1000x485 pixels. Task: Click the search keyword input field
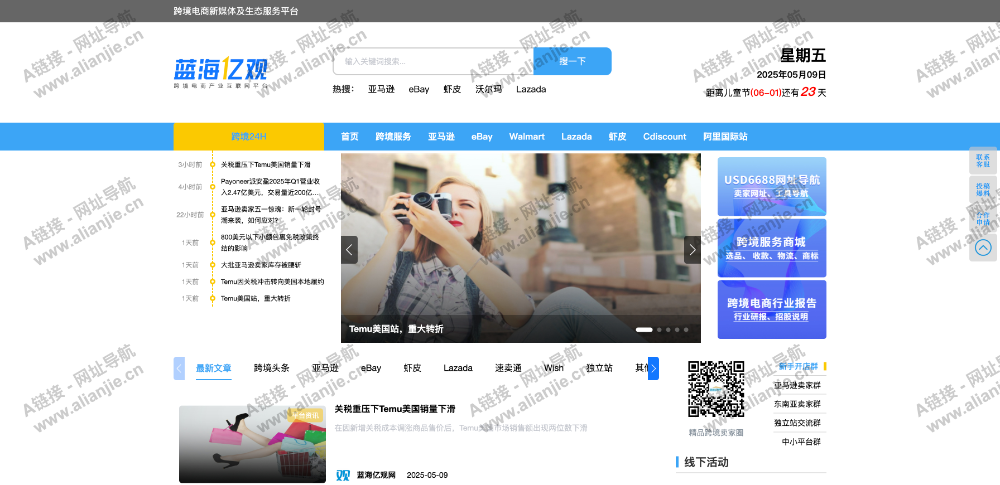tap(433, 61)
